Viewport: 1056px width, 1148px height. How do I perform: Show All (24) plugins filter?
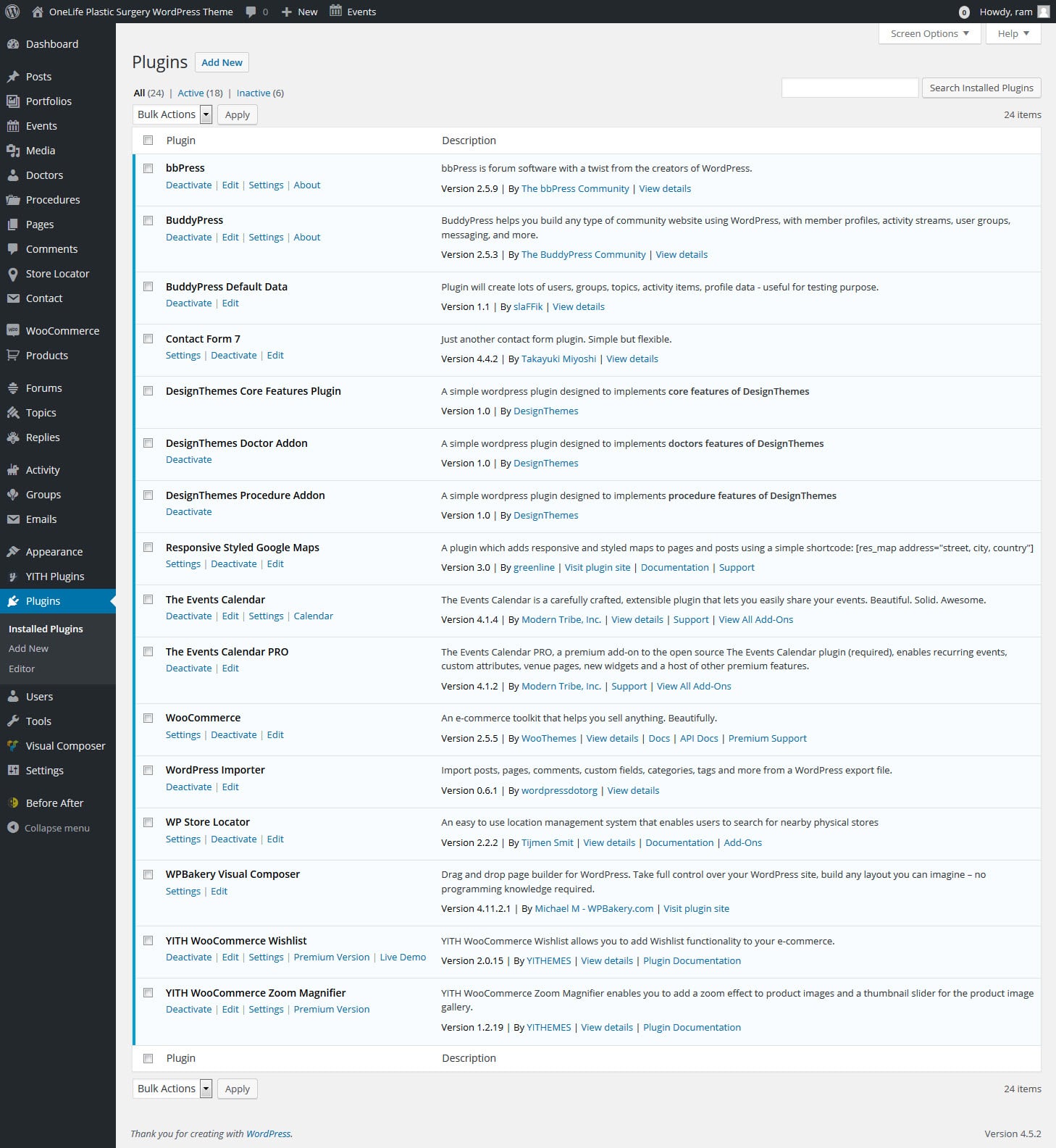click(148, 93)
